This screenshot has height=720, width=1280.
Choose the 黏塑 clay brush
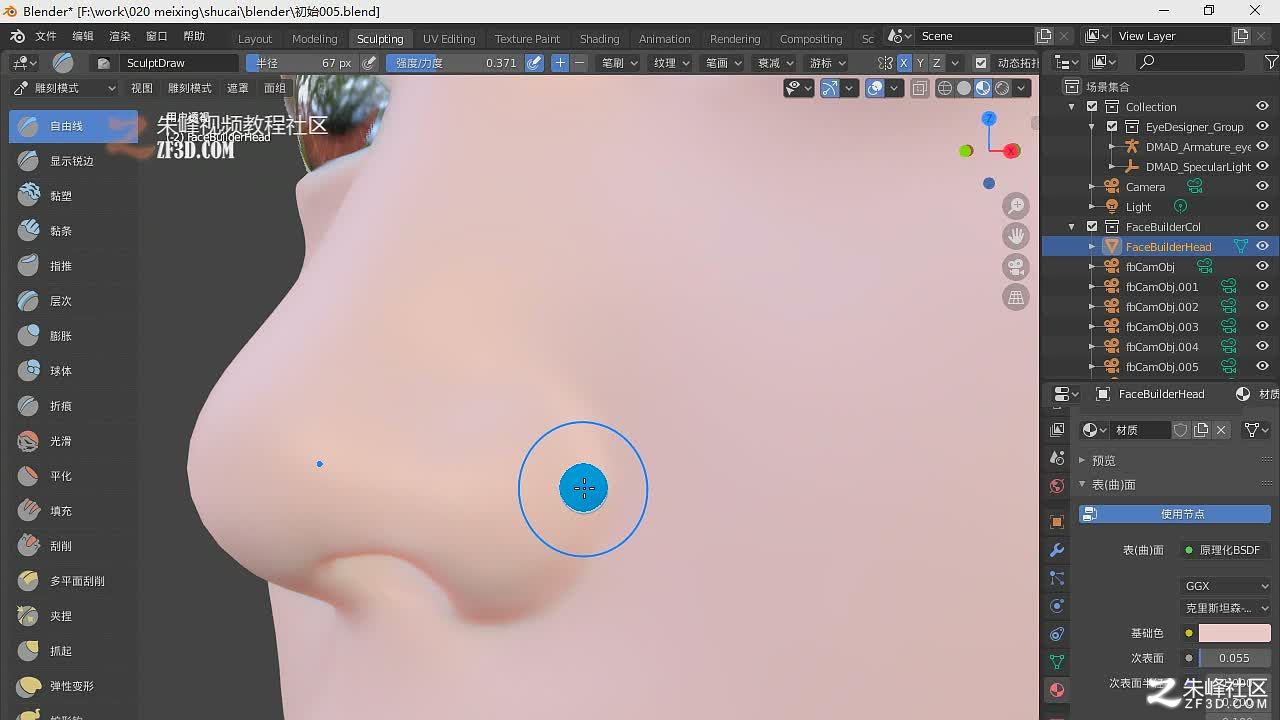[73, 196]
